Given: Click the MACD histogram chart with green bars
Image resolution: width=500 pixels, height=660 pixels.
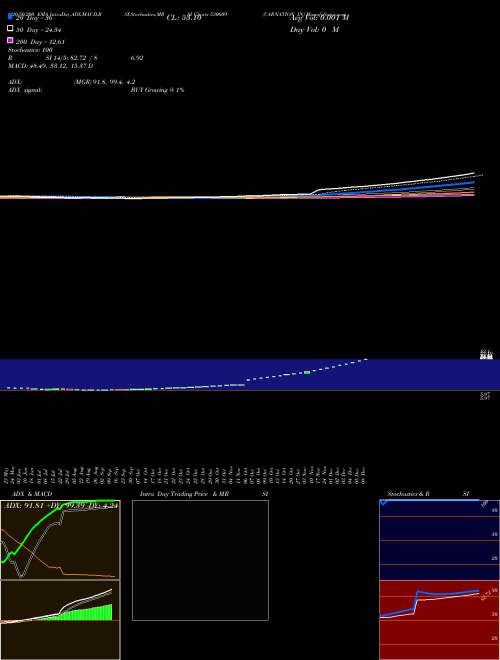Looking at the screenshot, I should tap(60, 620).
